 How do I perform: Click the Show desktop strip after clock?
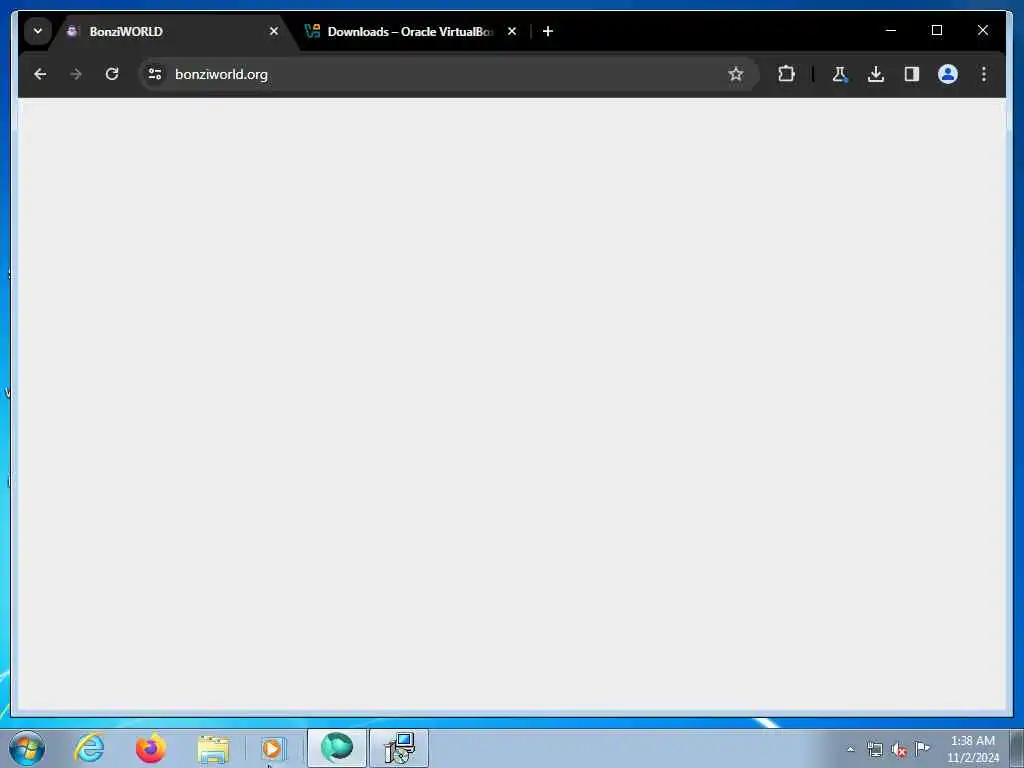click(x=1017, y=748)
